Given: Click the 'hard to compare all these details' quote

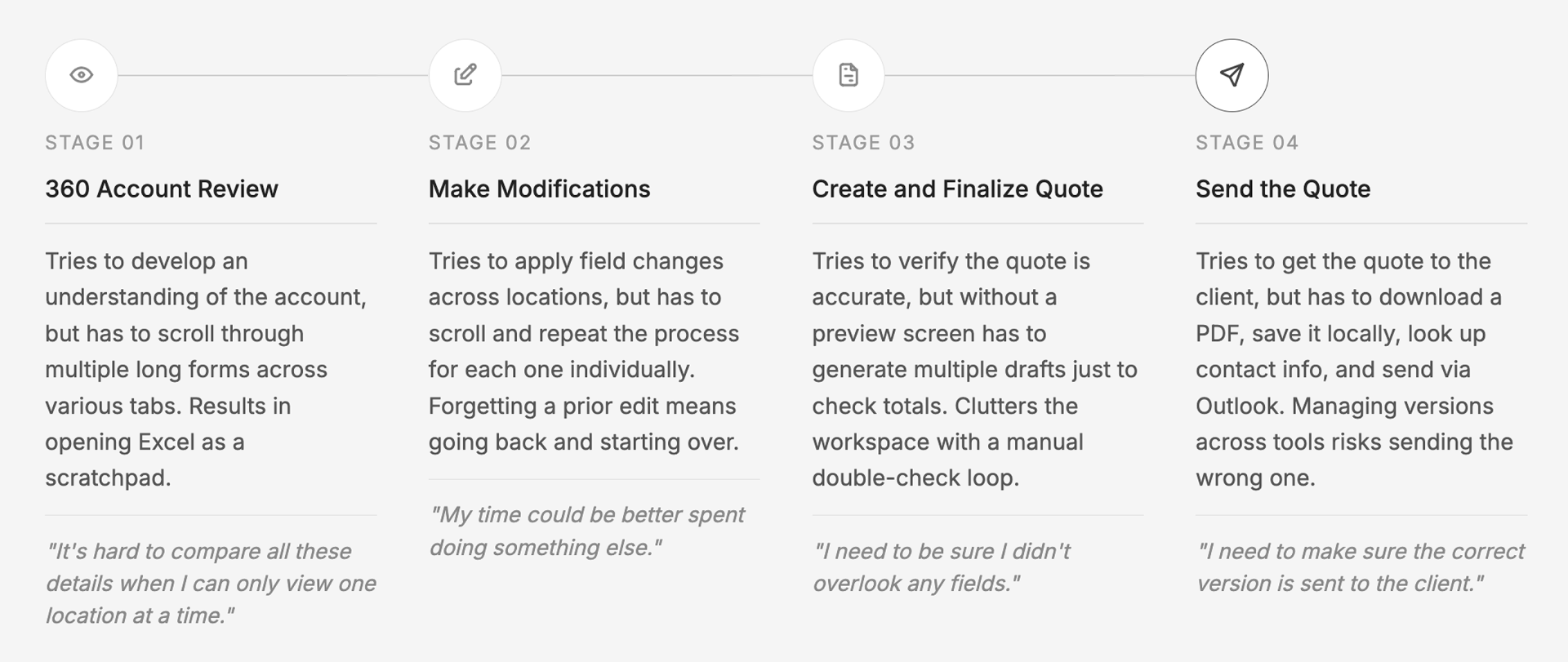Looking at the screenshot, I should (x=211, y=583).
